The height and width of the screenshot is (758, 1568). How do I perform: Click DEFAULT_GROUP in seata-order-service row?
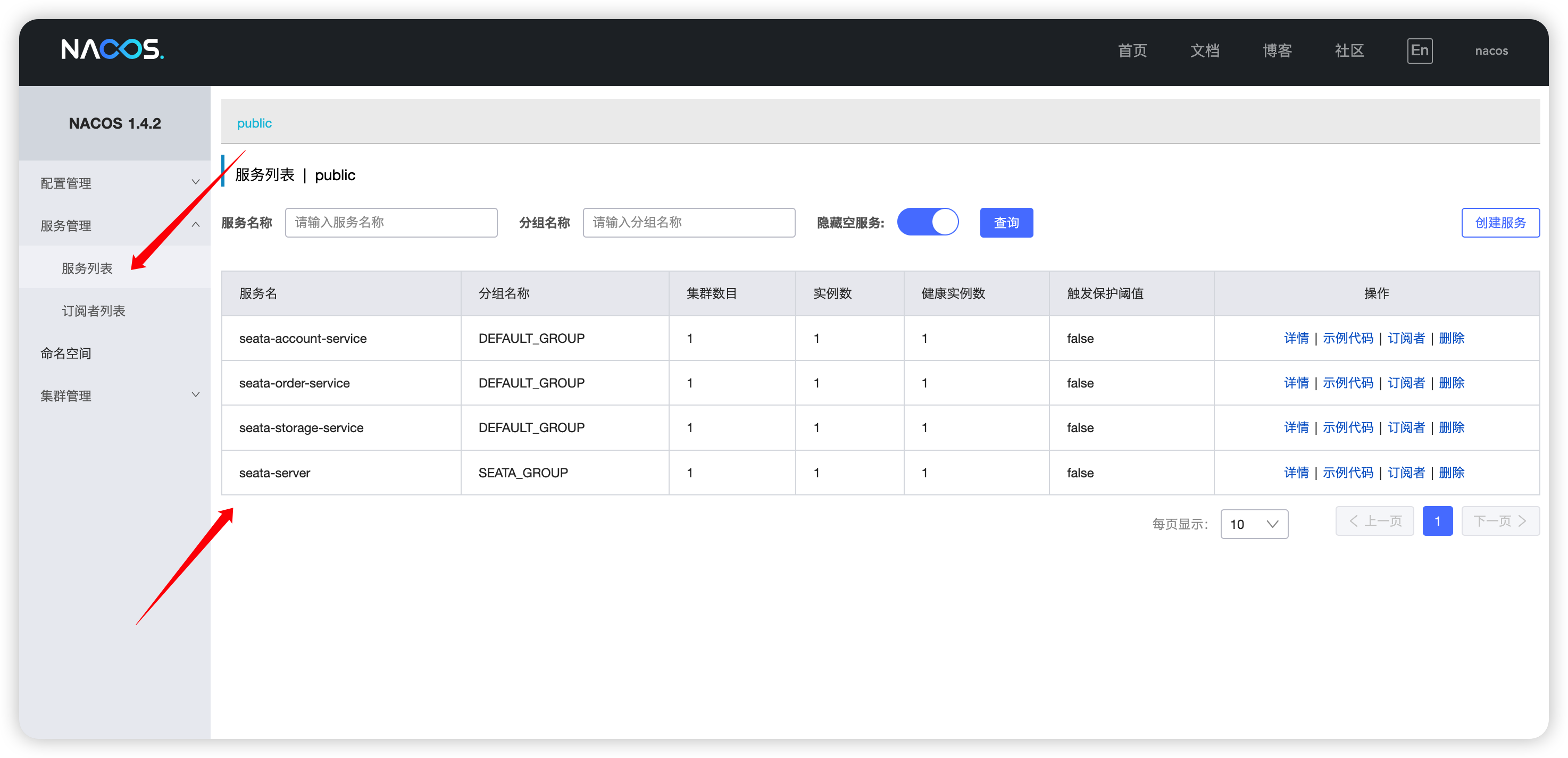[531, 383]
